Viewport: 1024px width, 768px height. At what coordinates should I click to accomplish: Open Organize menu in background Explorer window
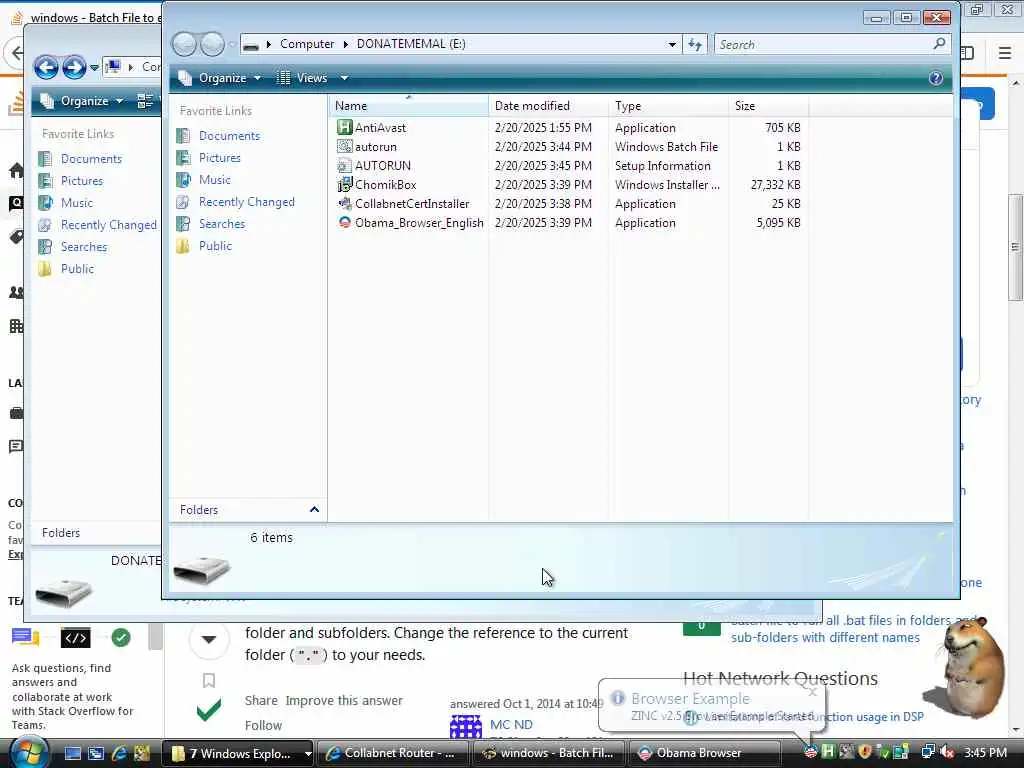click(82, 101)
